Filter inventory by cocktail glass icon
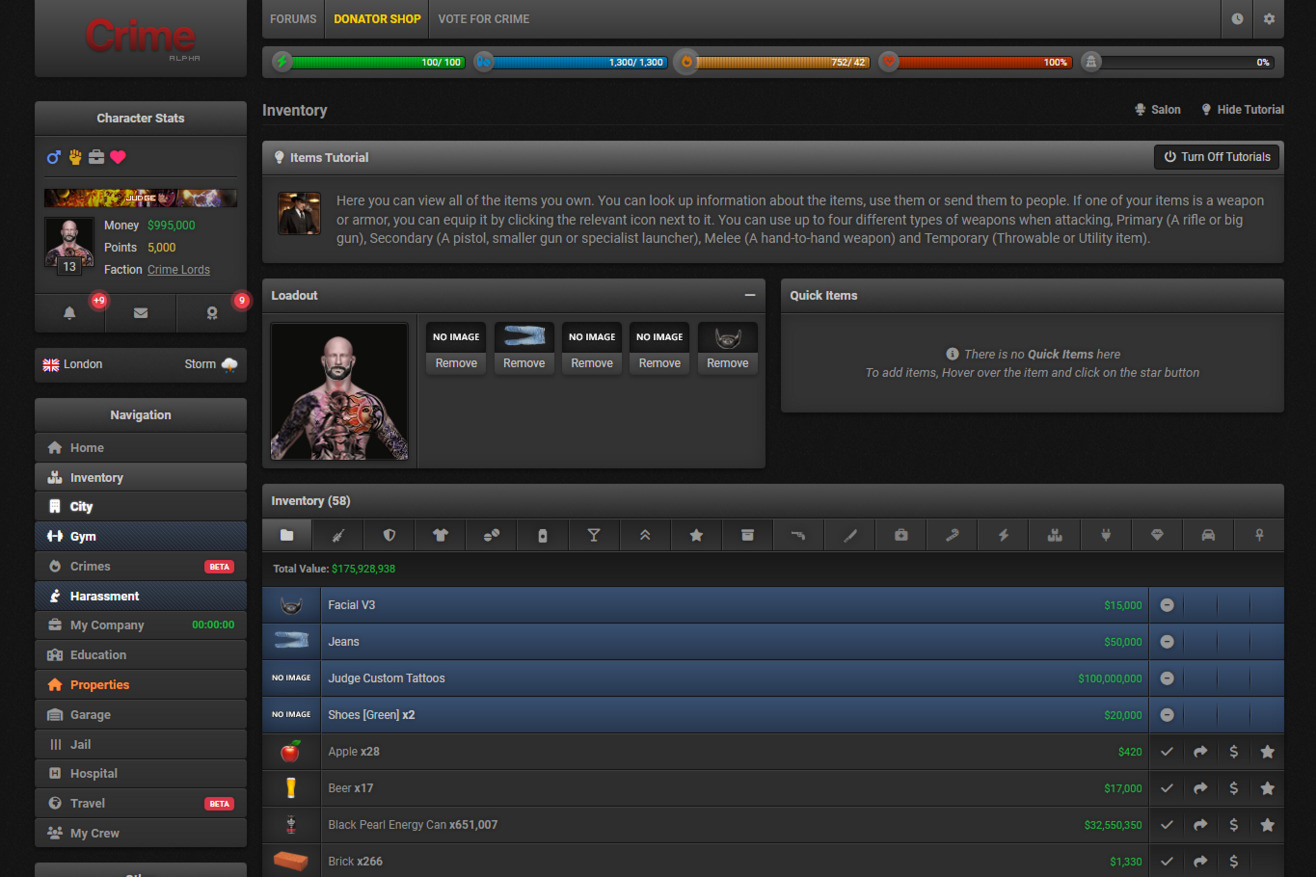This screenshot has width=1316, height=877. tap(593, 535)
